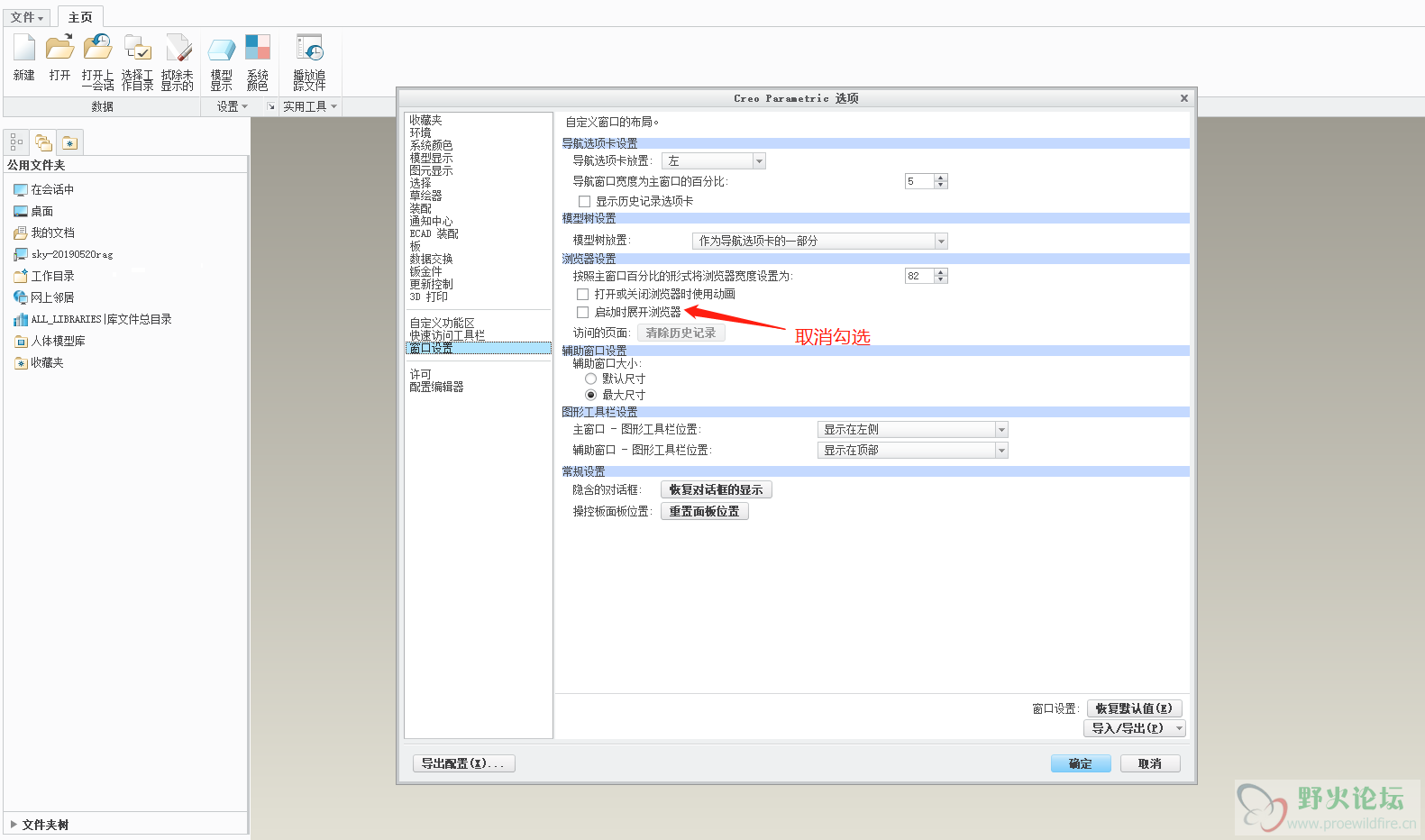
Task: Open the 文件 menu
Action: point(27,17)
